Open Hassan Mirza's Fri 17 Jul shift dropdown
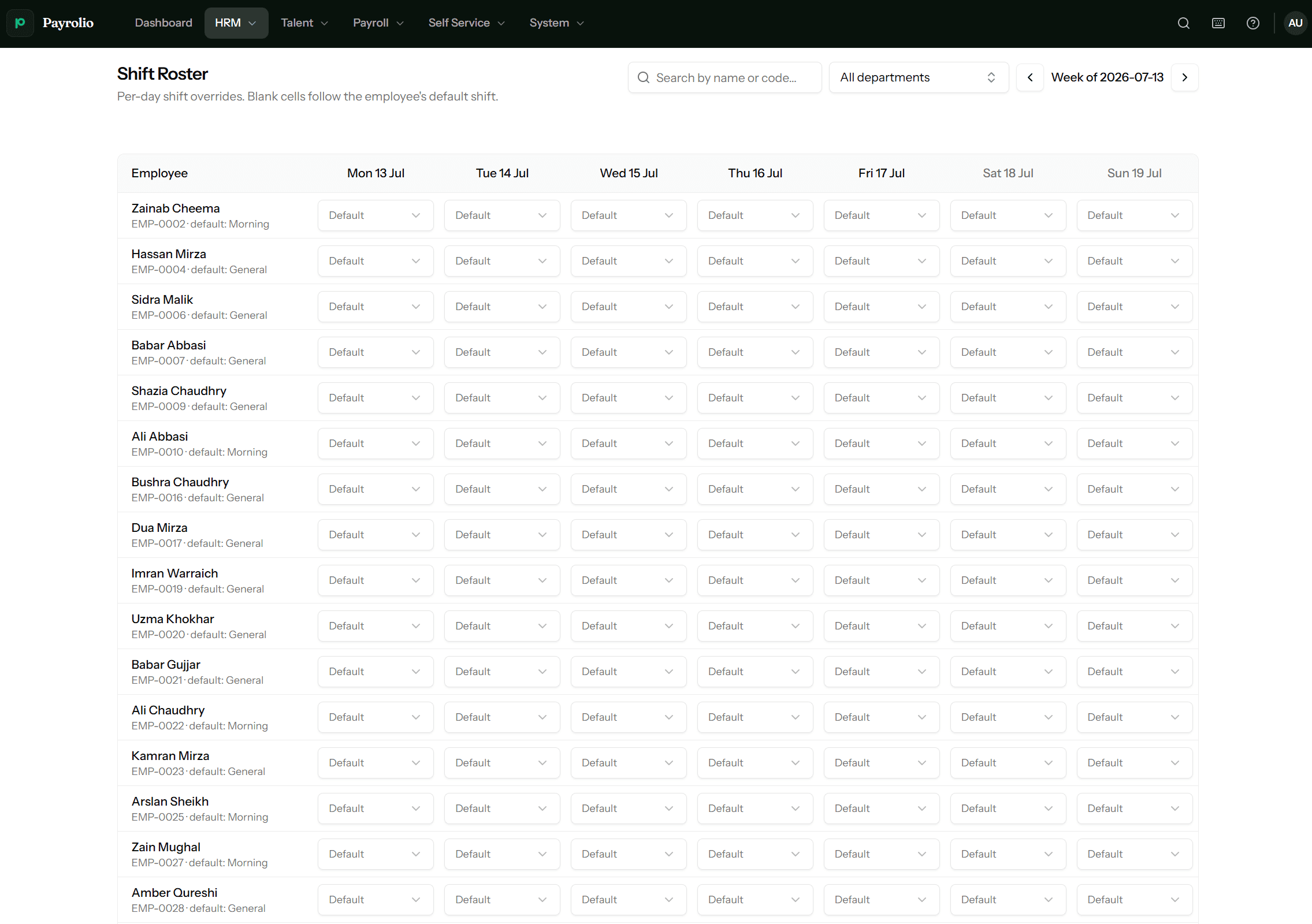The image size is (1312, 924). 882,261
